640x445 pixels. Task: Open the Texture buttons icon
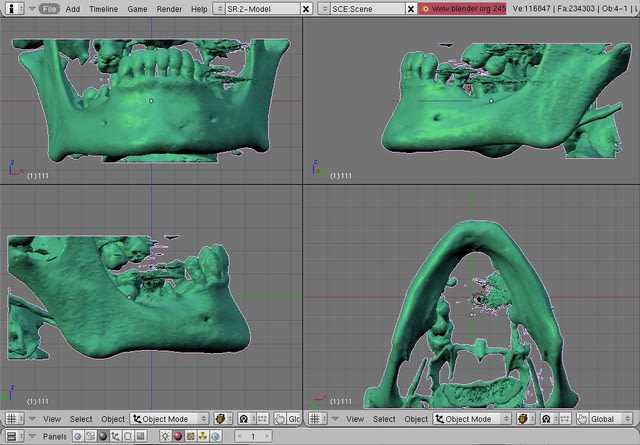tap(191, 436)
